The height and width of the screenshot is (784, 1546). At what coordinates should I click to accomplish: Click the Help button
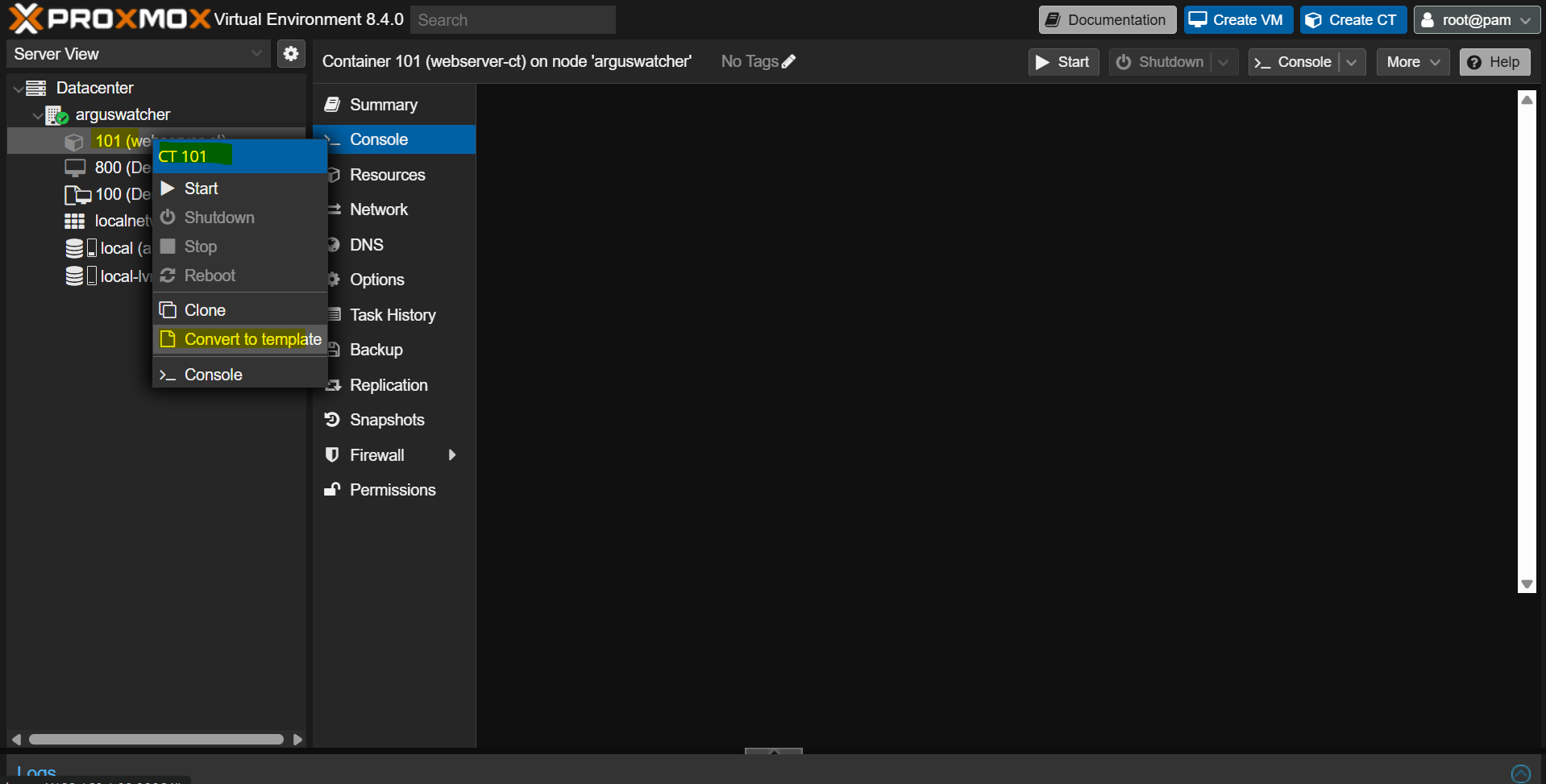pyautogui.click(x=1494, y=62)
